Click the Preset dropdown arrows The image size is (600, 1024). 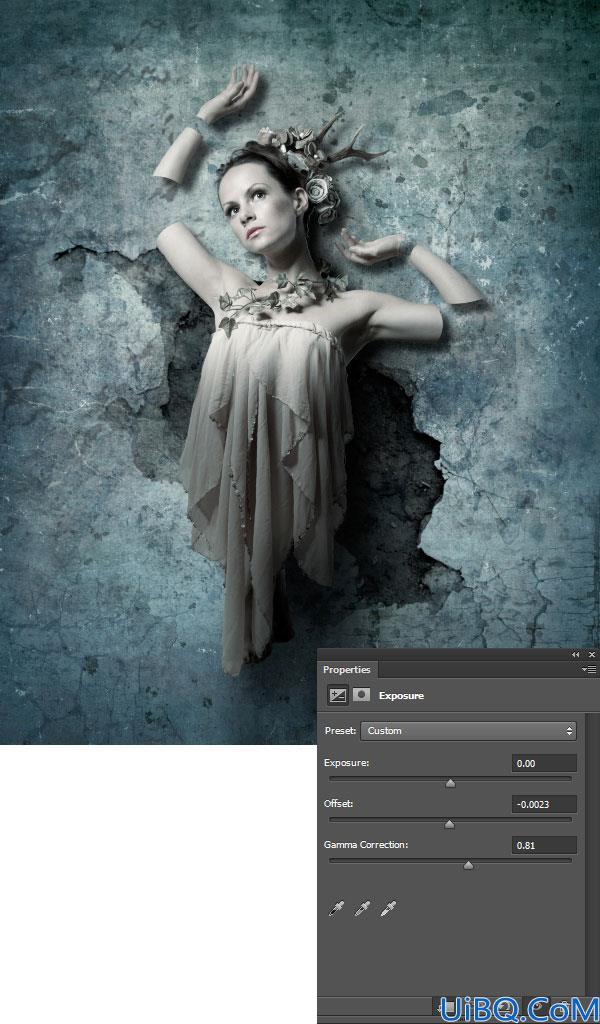pos(570,731)
